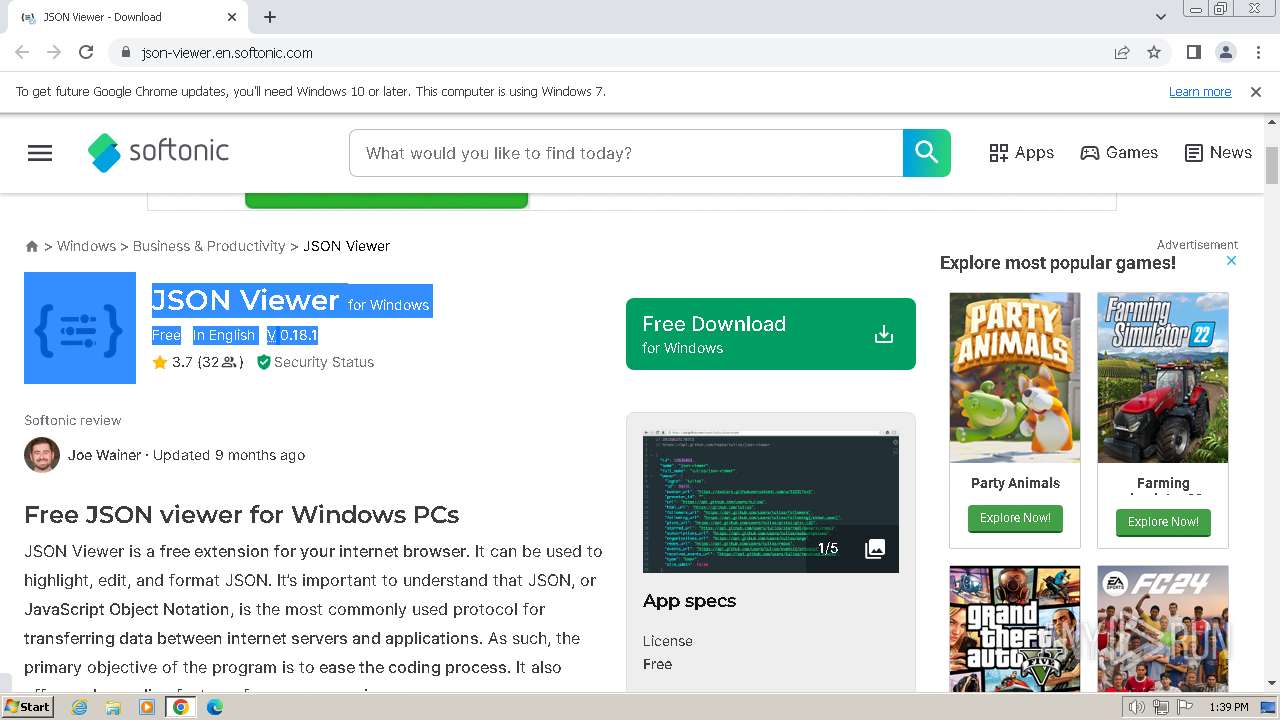Open Internet Explorer from taskbar
Viewport: 1280px width, 720px height.
[79, 707]
